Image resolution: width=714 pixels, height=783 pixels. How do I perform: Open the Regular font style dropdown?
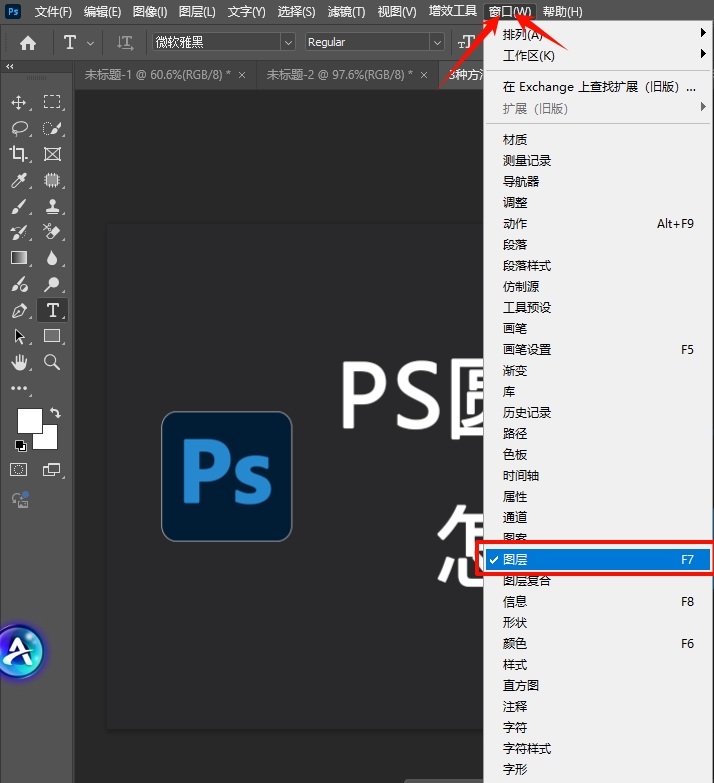[437, 43]
